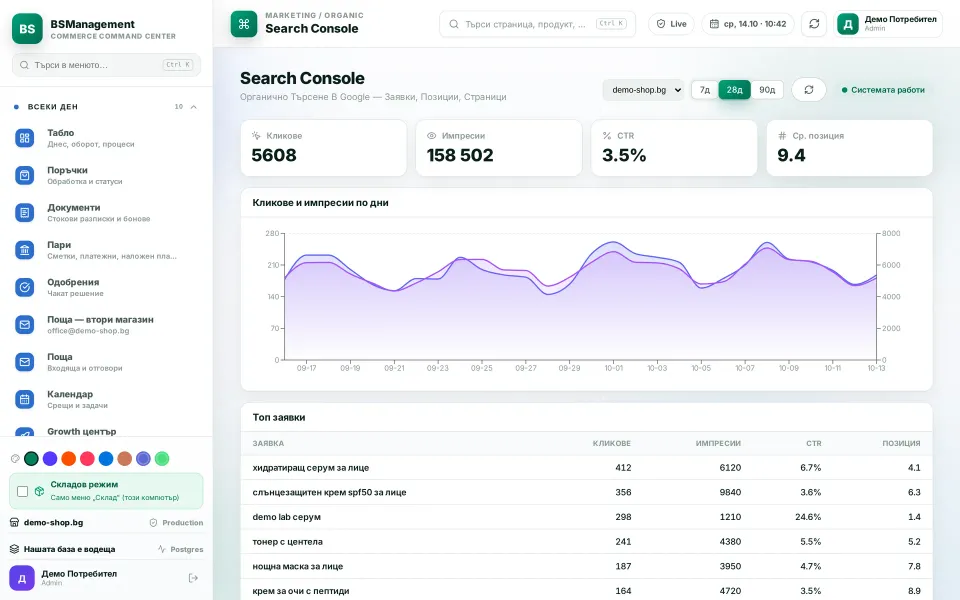Open the Поща — втори магазин mail icon
This screenshot has width=960, height=600.
pos(24,324)
